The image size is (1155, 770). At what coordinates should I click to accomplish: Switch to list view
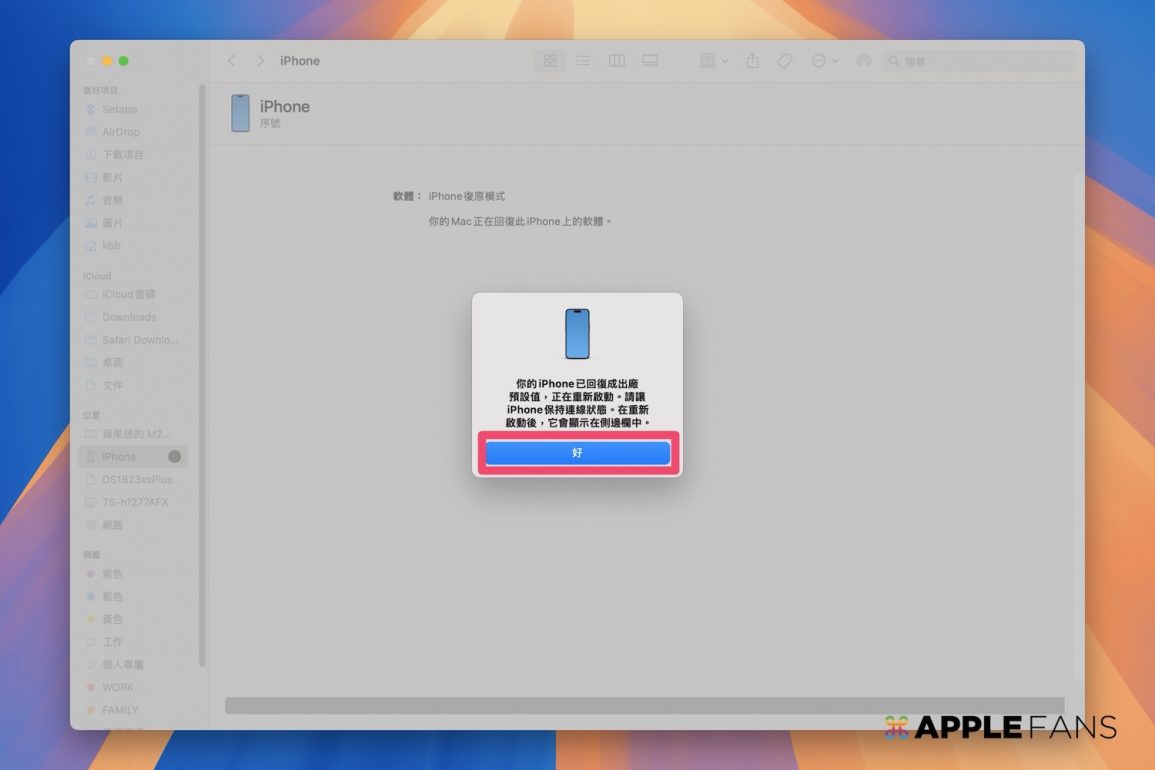pyautogui.click(x=583, y=61)
